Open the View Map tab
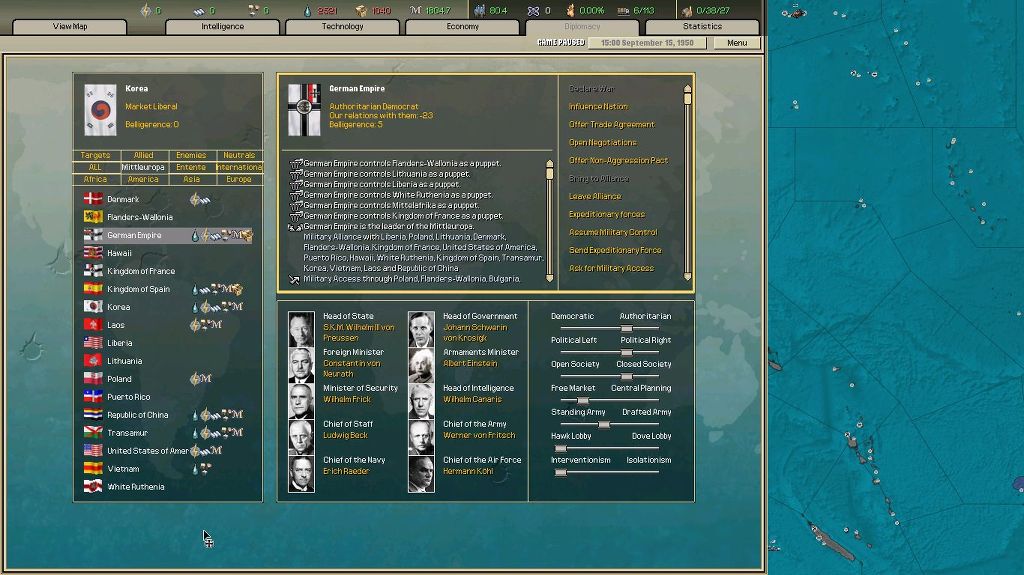Screen dimensions: 1024x575 (x=70, y=27)
